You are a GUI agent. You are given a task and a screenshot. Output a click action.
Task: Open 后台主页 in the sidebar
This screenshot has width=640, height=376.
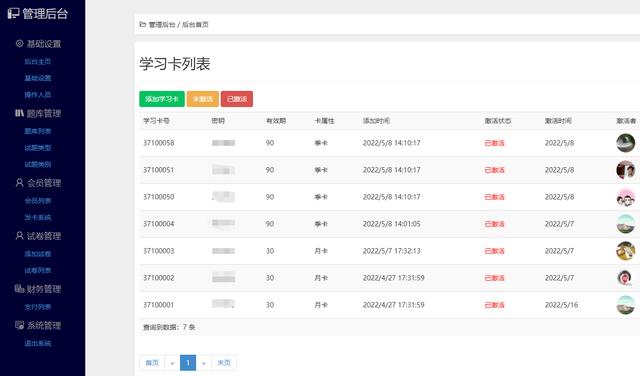[38, 61]
